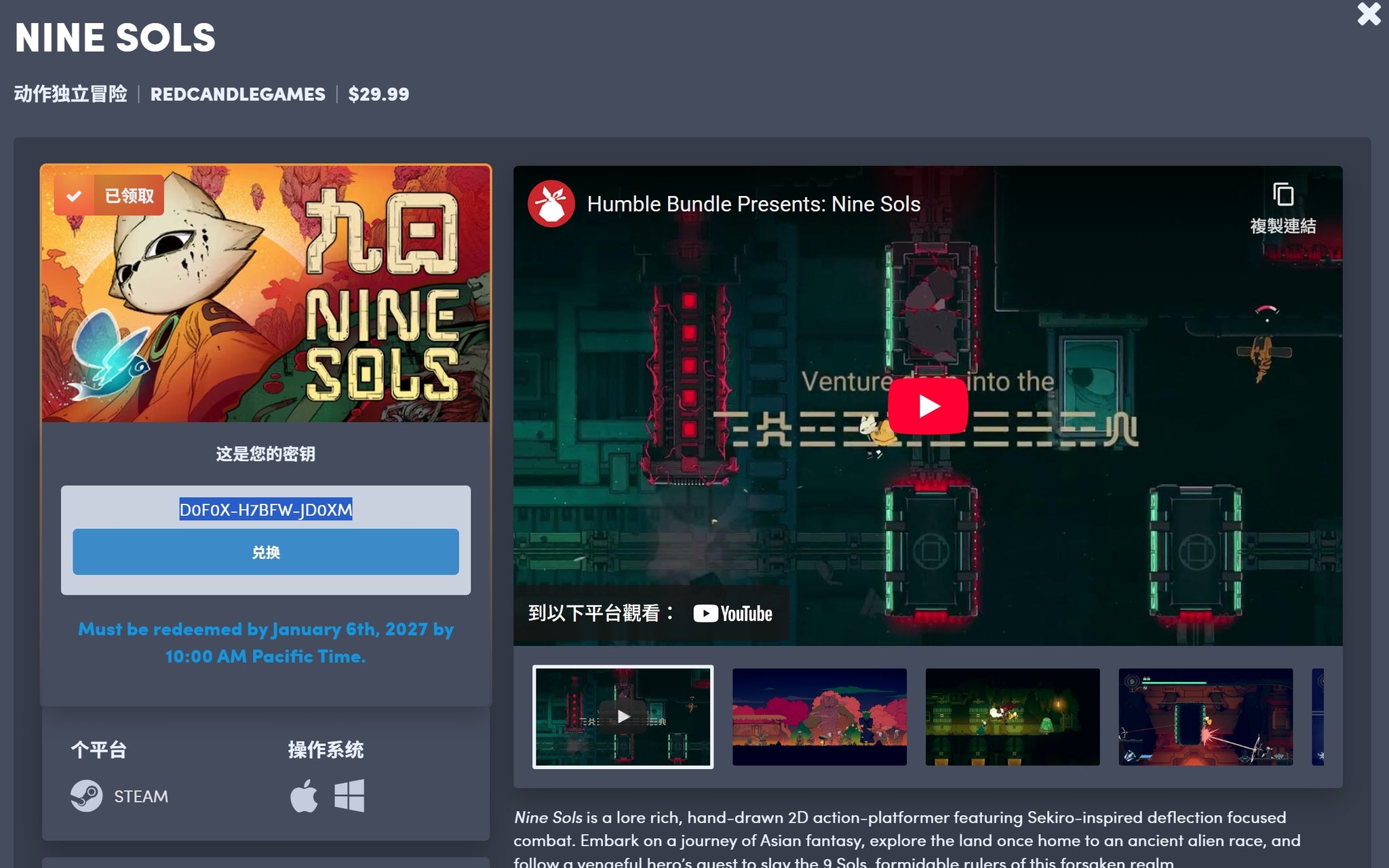Click the Nine Sols cover art image
Viewport: 1389px width, 868px height.
[x=266, y=294]
